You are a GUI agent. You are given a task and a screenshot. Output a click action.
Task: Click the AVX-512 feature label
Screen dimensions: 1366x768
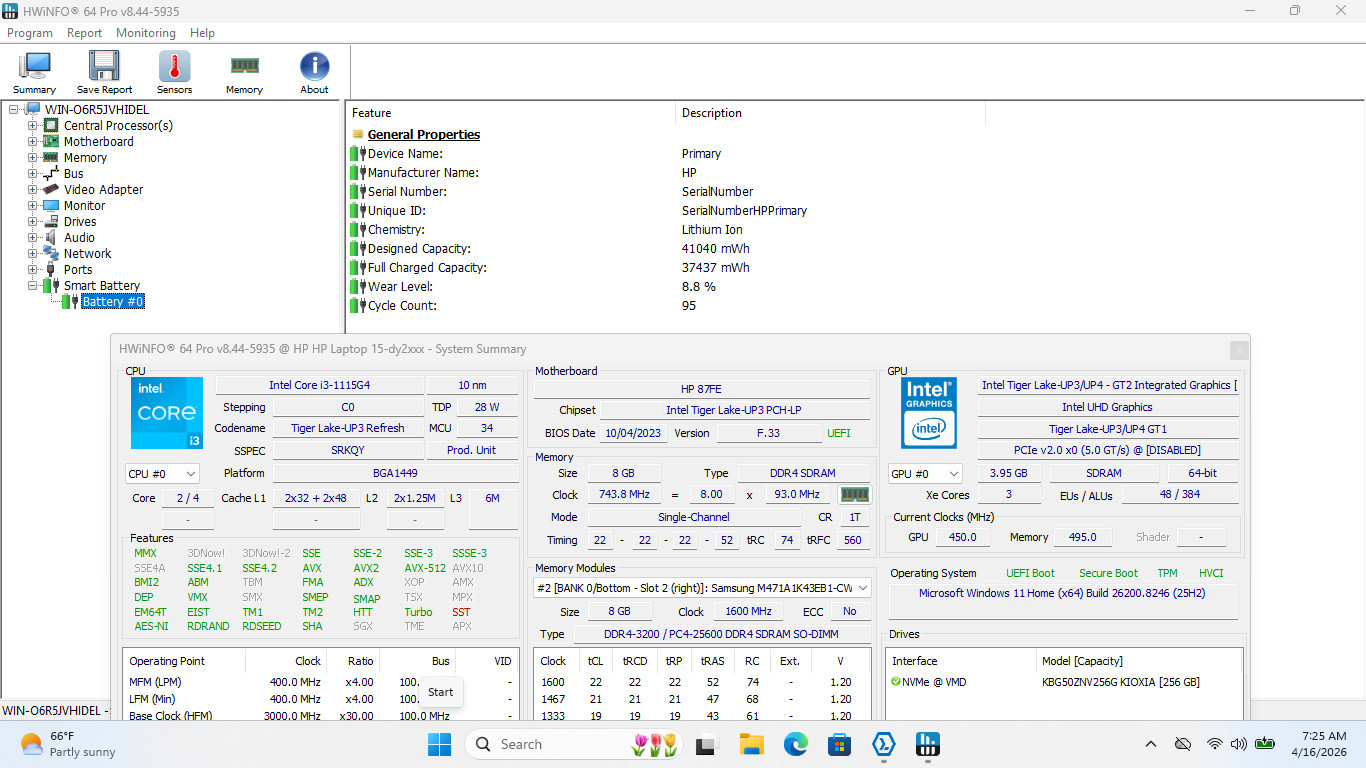pos(426,568)
